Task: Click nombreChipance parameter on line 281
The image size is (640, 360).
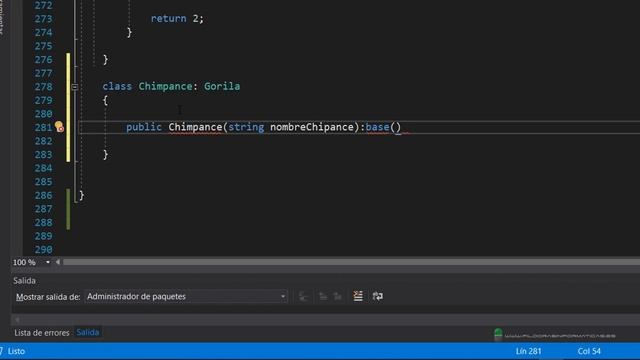Action: click(312, 127)
